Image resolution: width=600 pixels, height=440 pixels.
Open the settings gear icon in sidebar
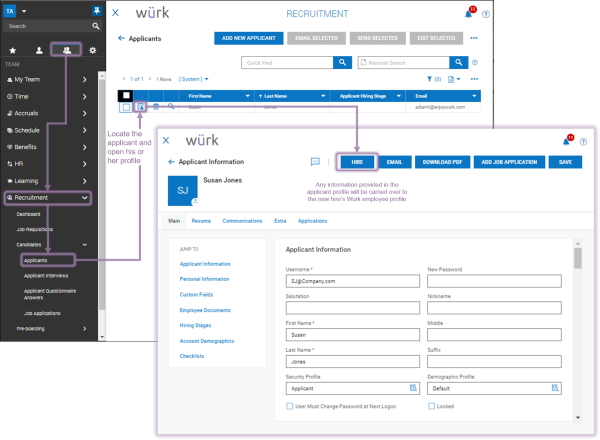tap(93, 51)
